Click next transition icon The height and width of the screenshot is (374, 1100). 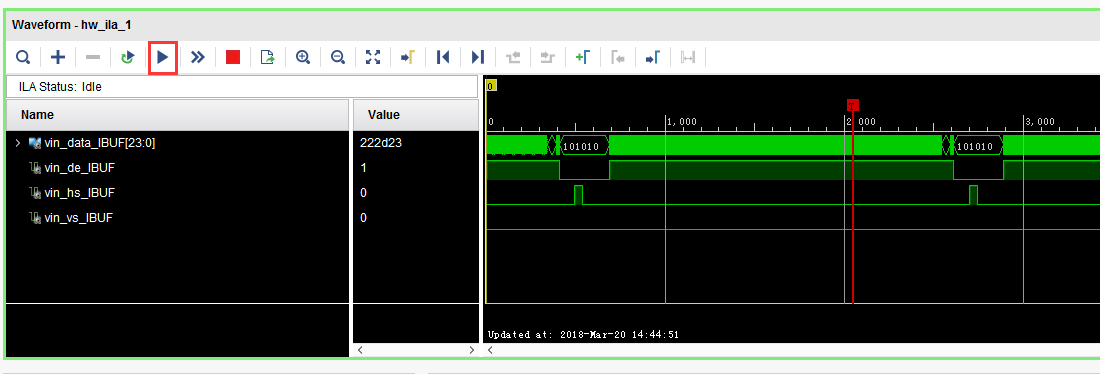pyautogui.click(x=548, y=58)
